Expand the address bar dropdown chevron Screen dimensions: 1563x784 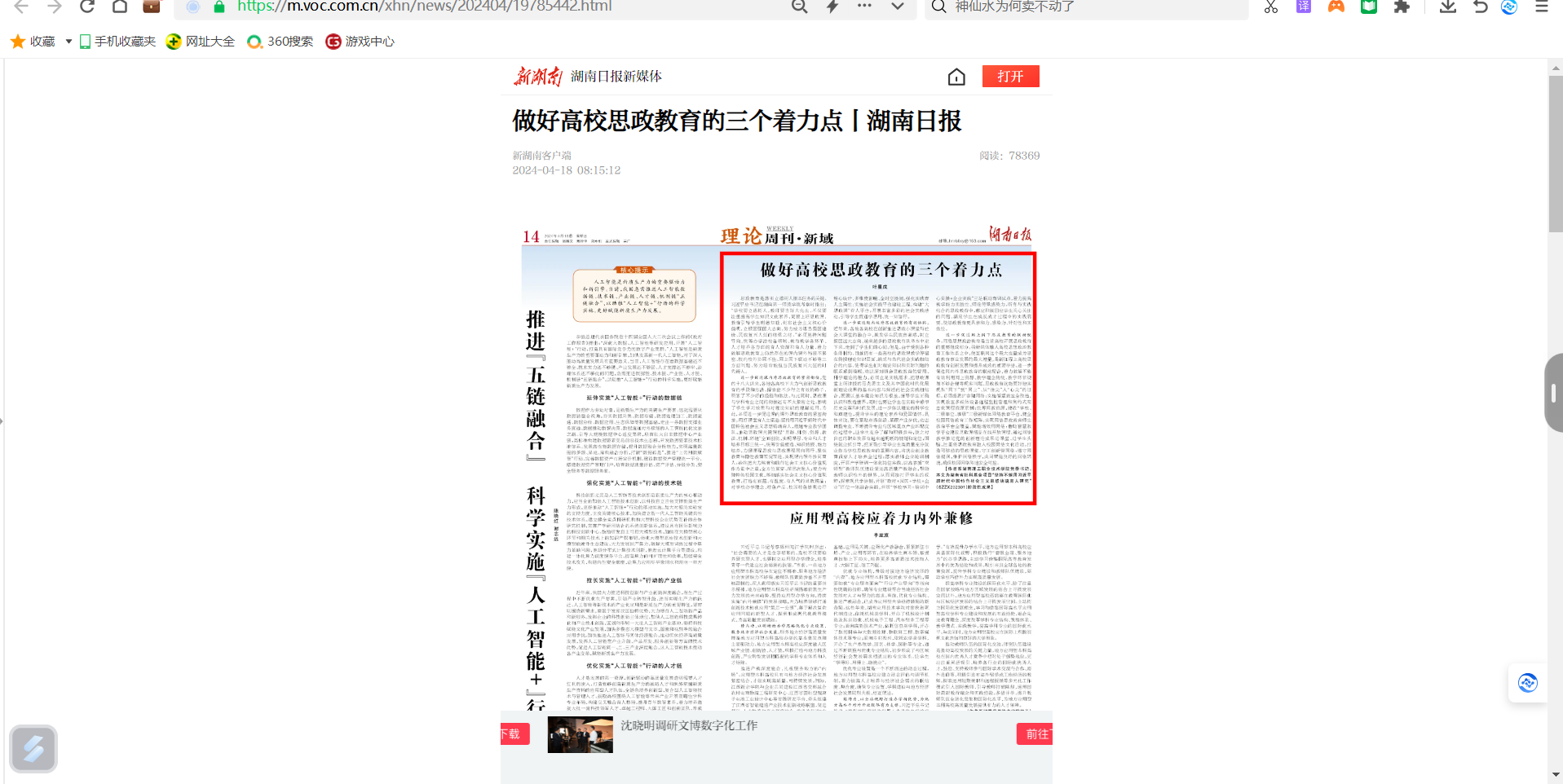tap(898, 7)
